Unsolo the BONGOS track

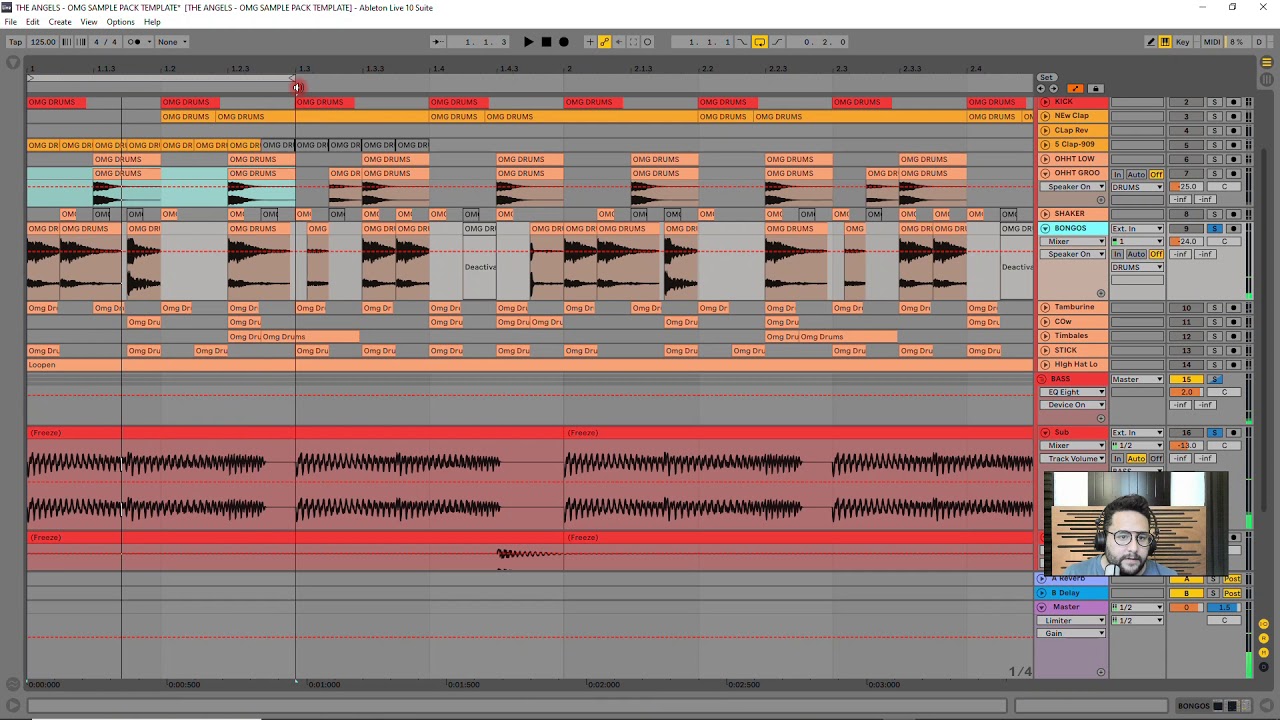1215,229
